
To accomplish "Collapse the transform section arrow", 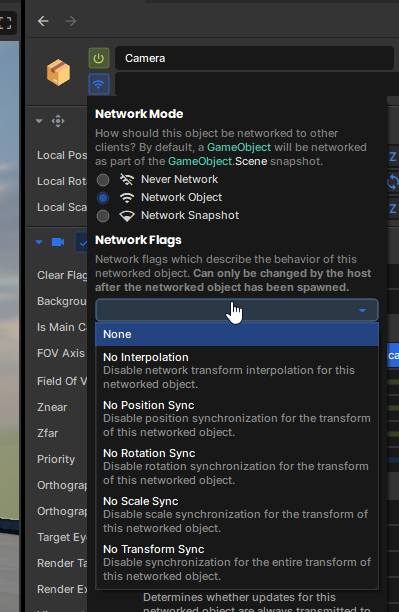I will [39, 121].
